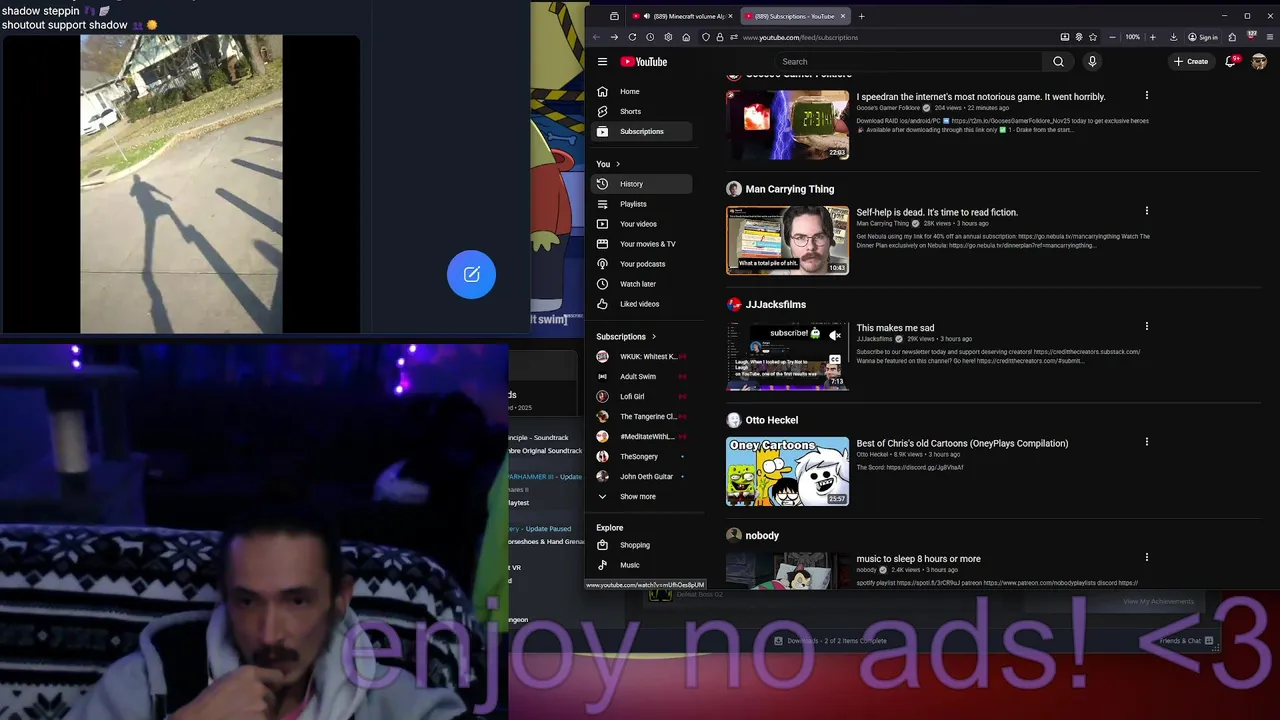Viewport: 1280px width, 720px height.
Task: Click the YouTube logo
Action: point(643,61)
